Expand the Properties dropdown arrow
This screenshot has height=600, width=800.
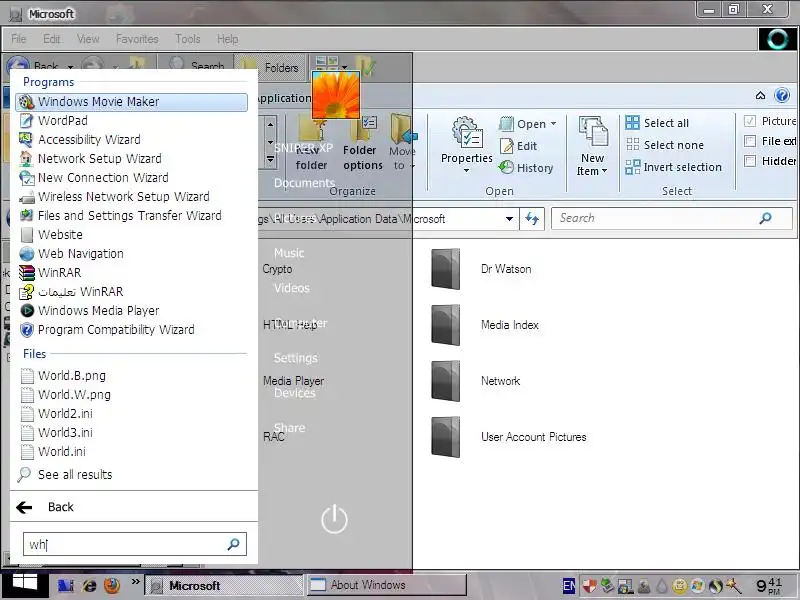tap(466, 170)
